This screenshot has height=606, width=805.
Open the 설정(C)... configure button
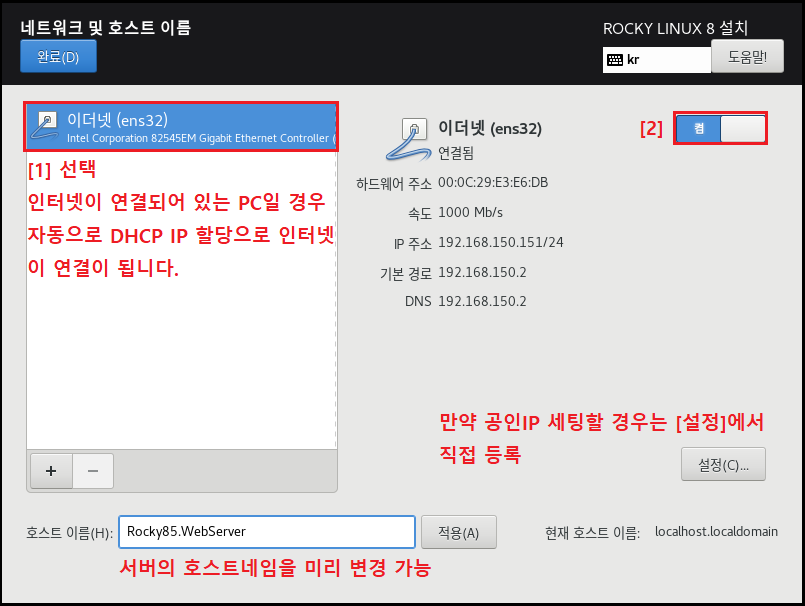point(723,464)
